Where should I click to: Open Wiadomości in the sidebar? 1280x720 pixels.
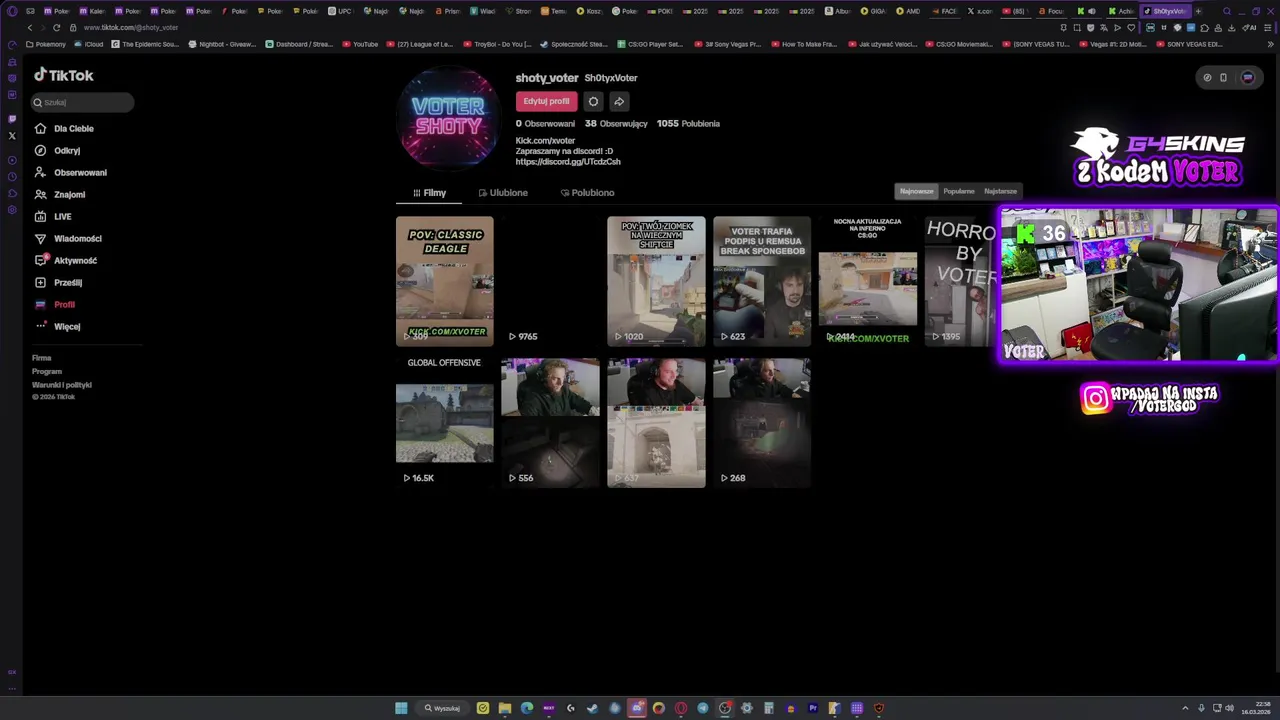tap(68, 239)
